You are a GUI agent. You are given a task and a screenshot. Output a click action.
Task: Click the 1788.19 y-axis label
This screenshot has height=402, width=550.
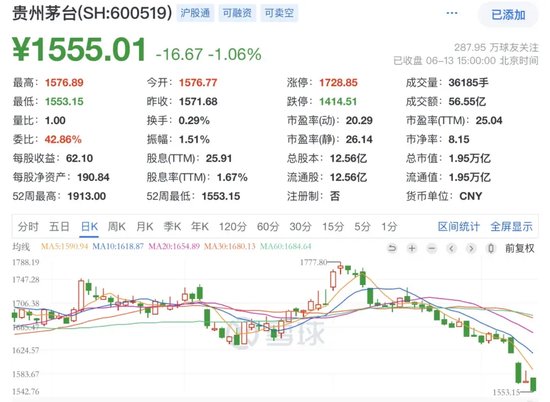tap(26, 262)
